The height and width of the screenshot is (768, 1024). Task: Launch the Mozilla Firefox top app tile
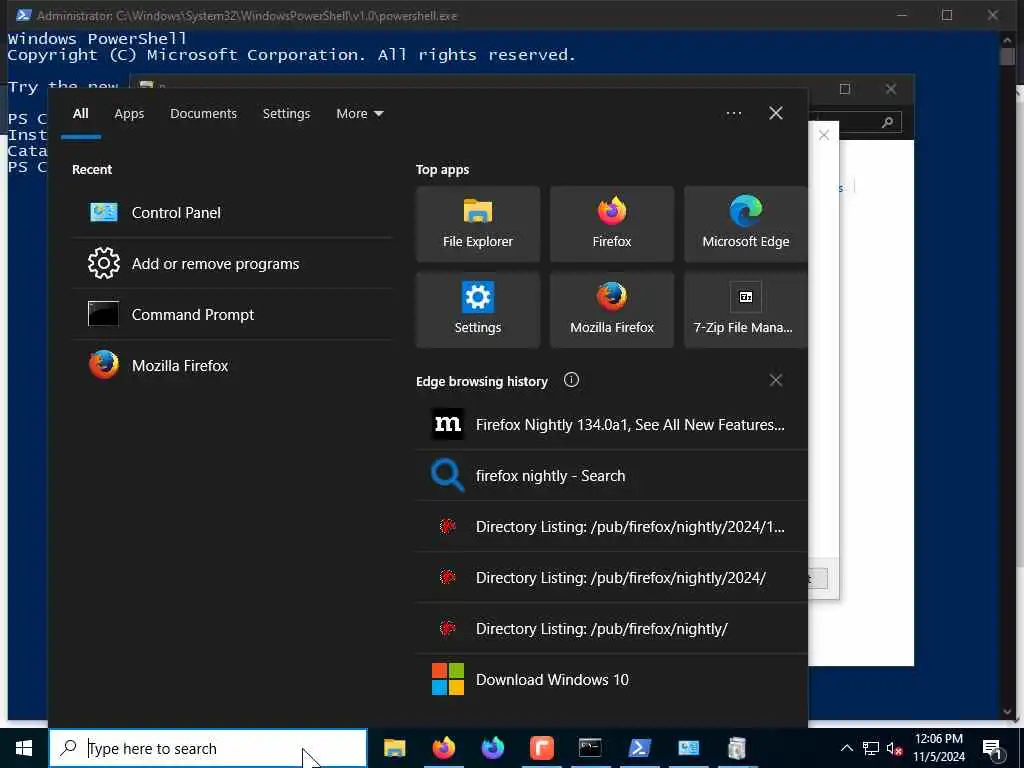click(612, 310)
